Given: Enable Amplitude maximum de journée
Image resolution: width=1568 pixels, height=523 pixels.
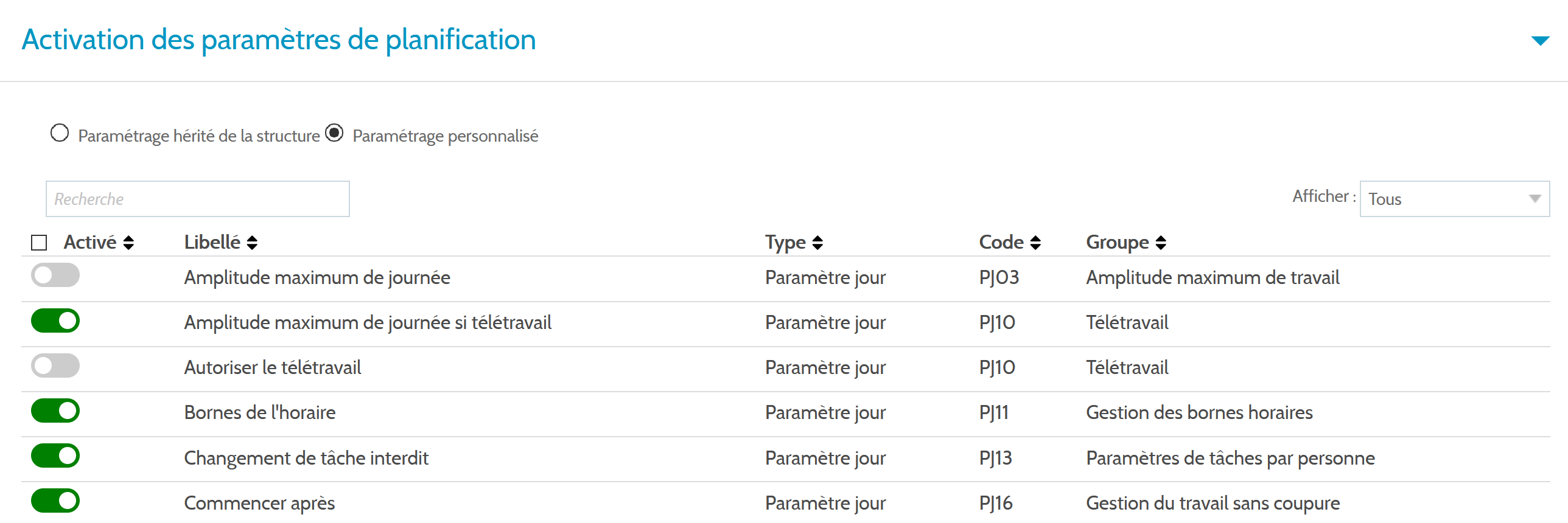Looking at the screenshot, I should 55,275.
